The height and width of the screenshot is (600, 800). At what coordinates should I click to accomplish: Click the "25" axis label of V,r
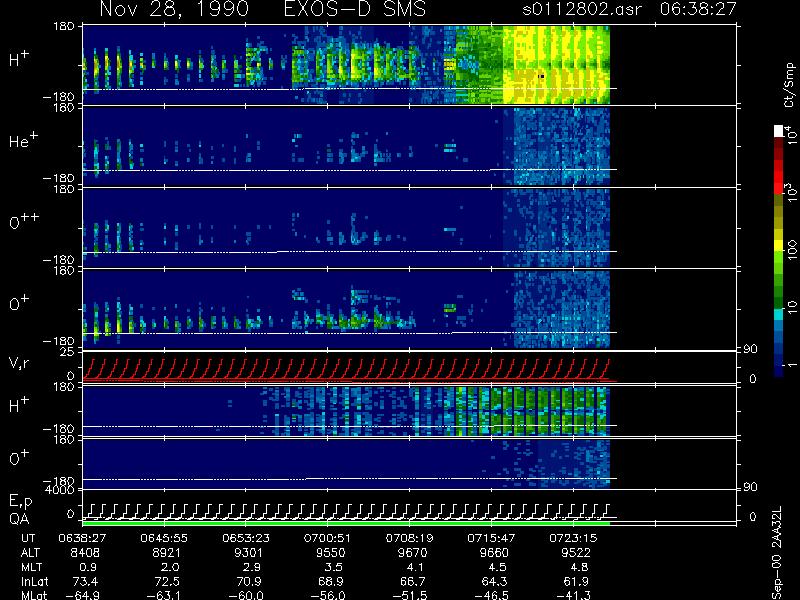coord(67,352)
